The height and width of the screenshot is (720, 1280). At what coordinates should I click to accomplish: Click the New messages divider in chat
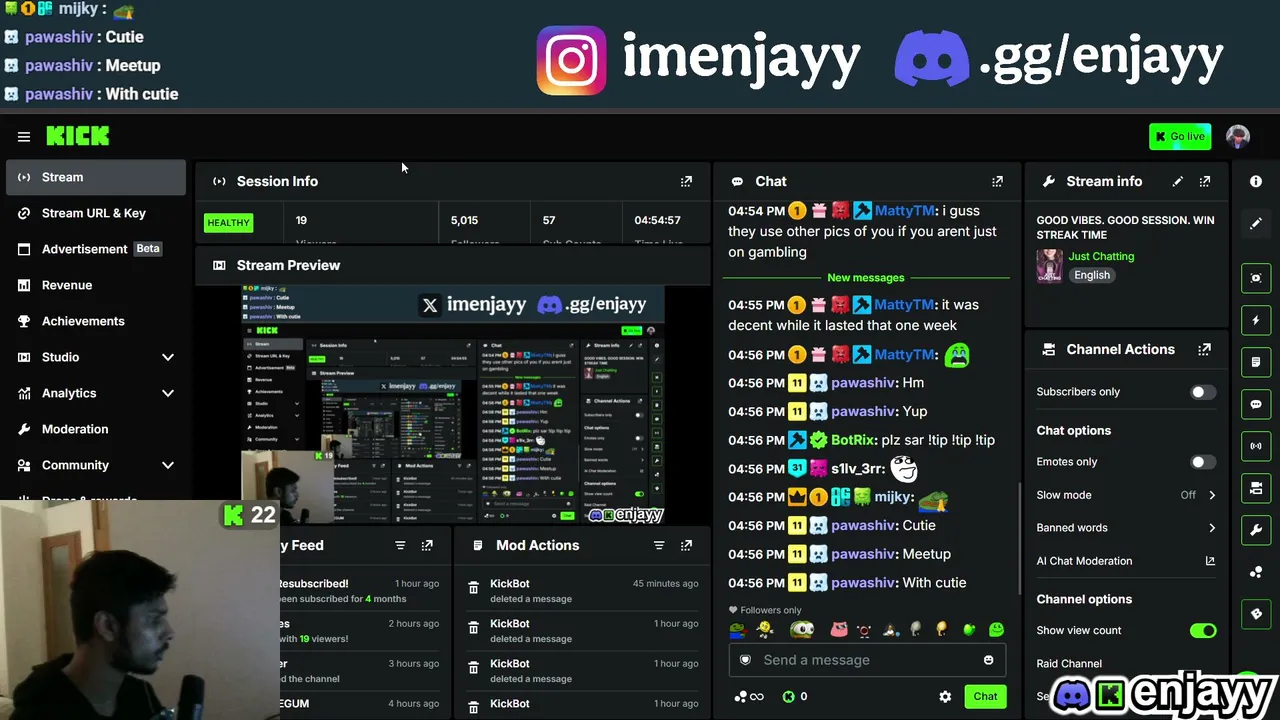tap(866, 278)
